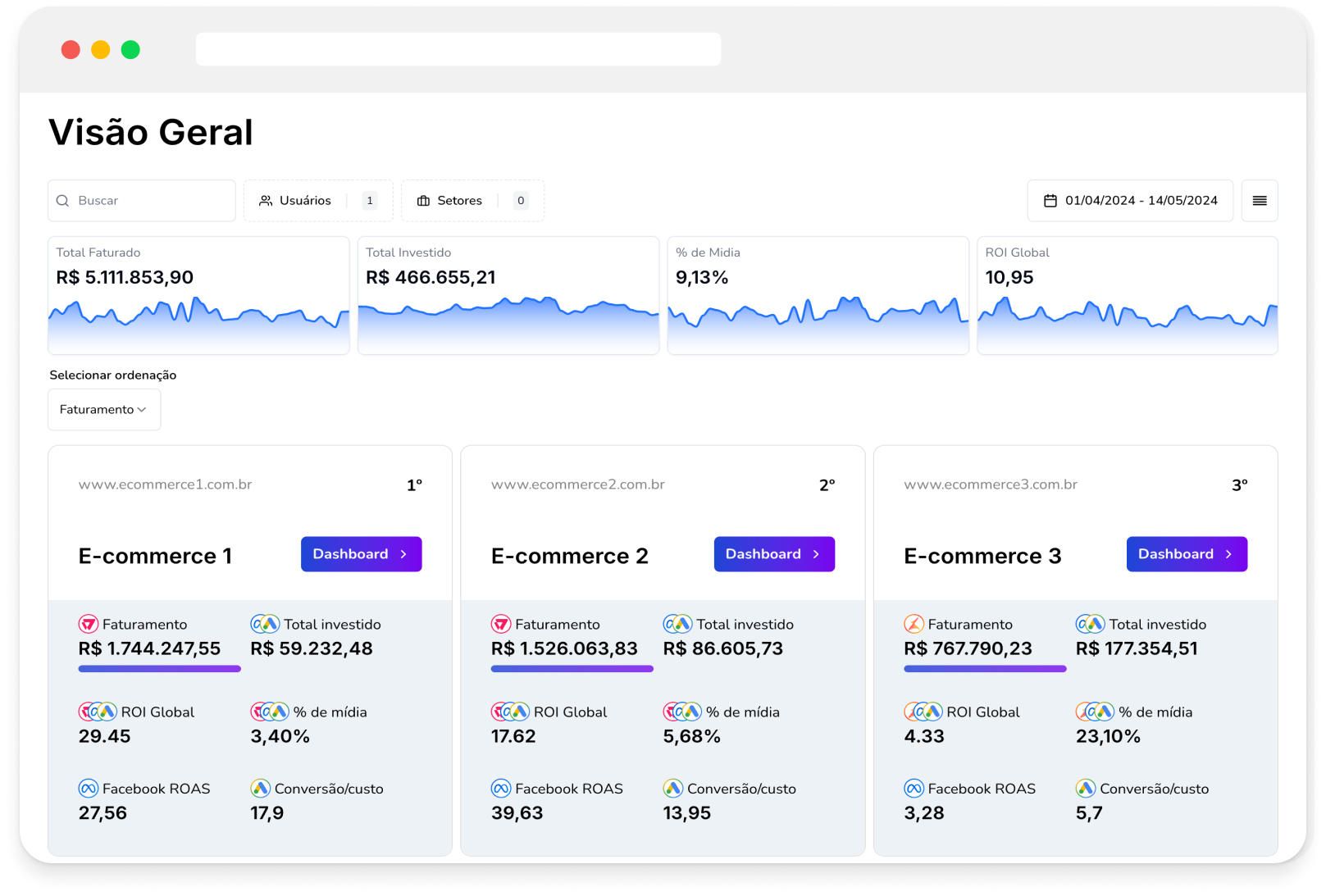This screenshot has width=1326, height=896.
Task: Click the 10,95 ROI value
Action: pos(1009,277)
